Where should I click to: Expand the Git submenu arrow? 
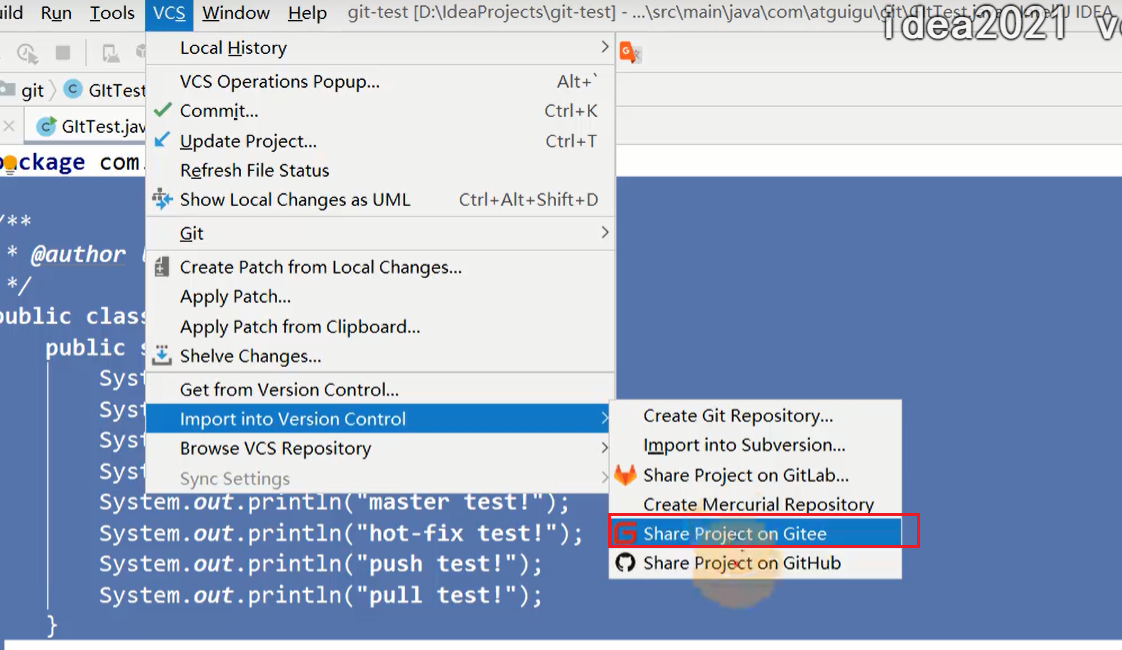pos(605,233)
